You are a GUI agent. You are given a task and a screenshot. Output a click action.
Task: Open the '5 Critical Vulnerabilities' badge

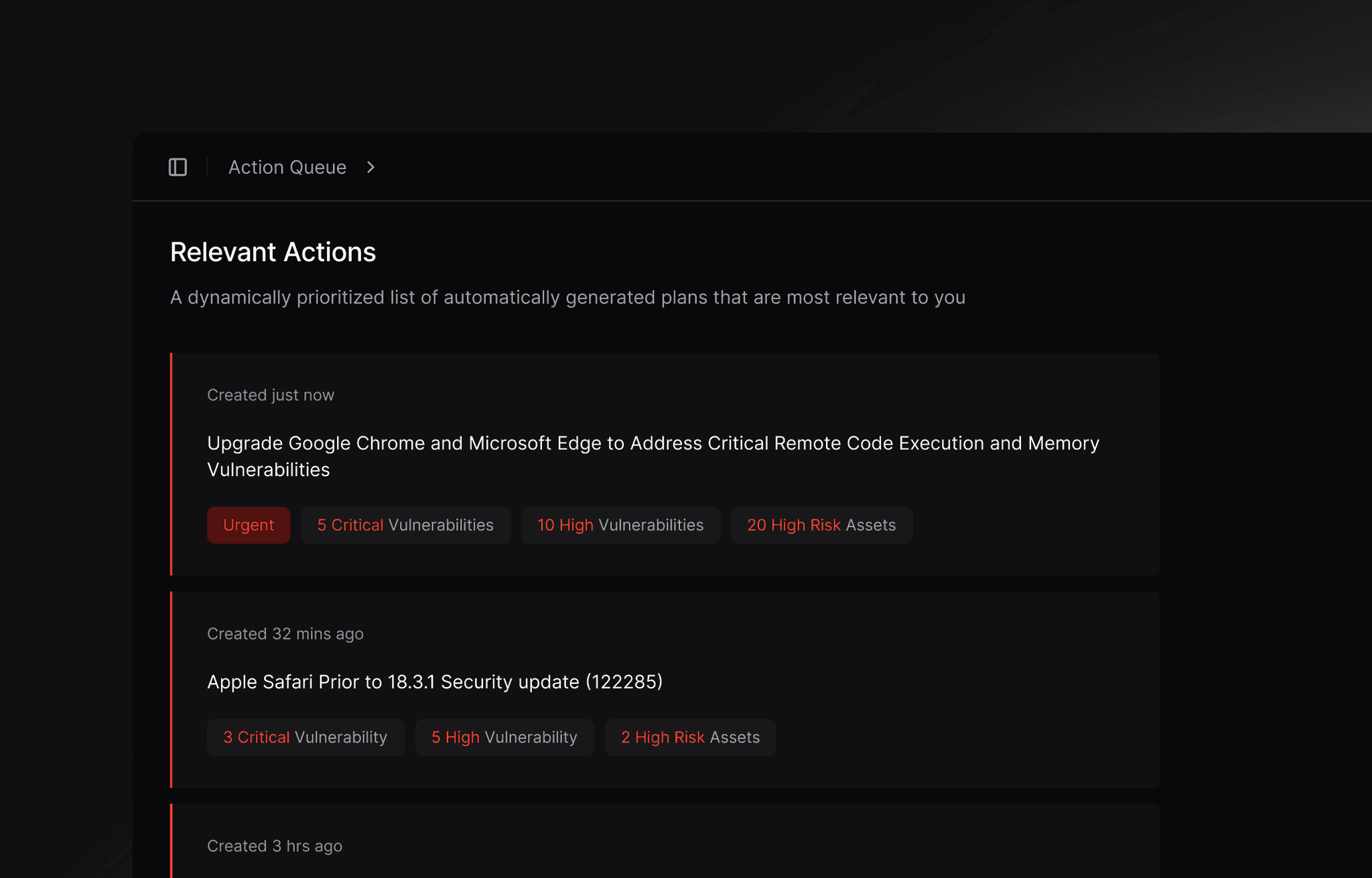click(405, 525)
